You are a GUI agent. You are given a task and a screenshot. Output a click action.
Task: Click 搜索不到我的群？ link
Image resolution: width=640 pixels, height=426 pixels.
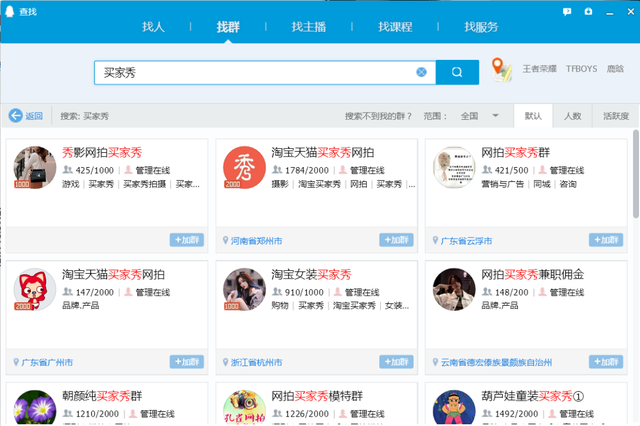coord(378,116)
